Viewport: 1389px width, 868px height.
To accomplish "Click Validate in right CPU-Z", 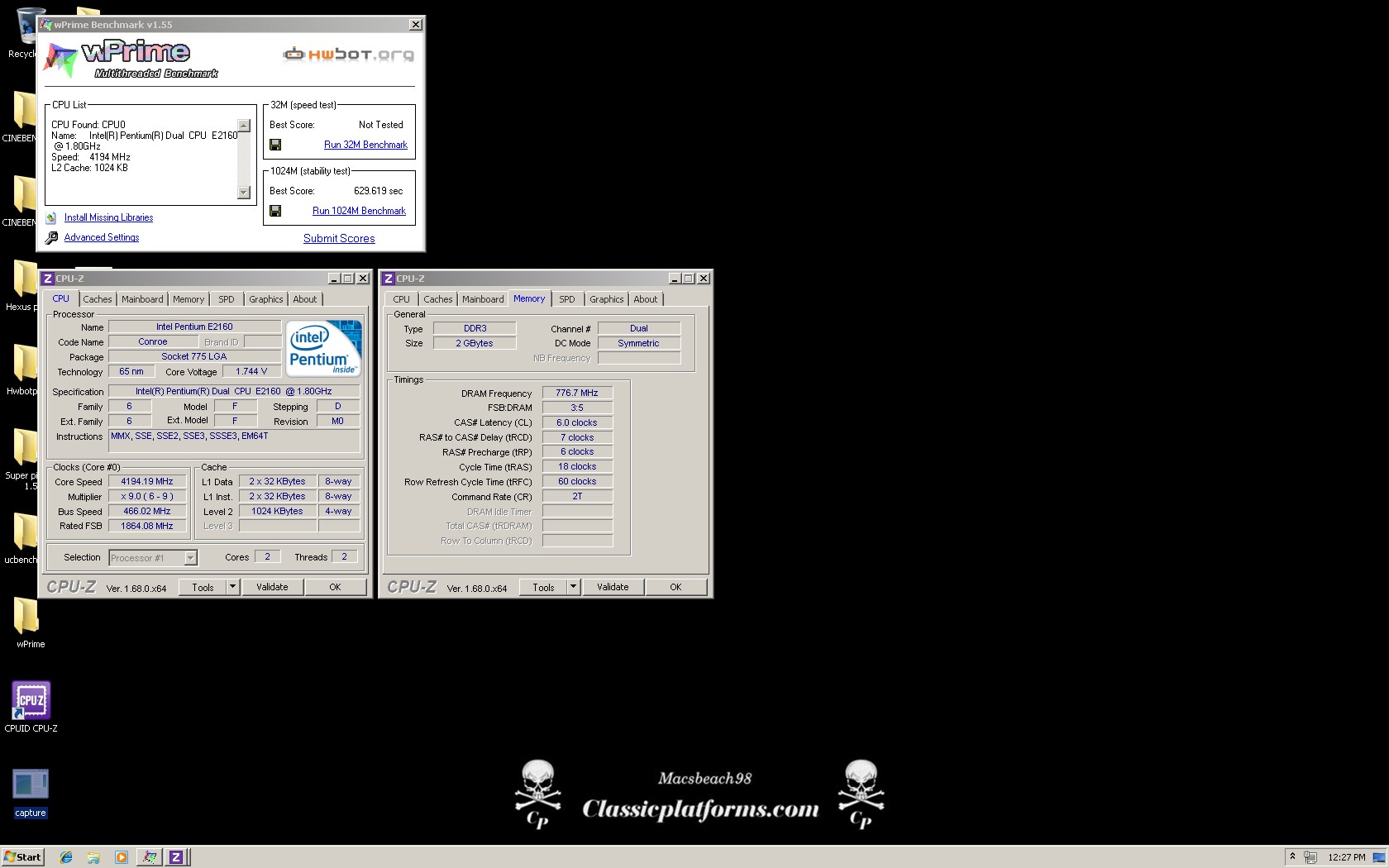I will (613, 587).
